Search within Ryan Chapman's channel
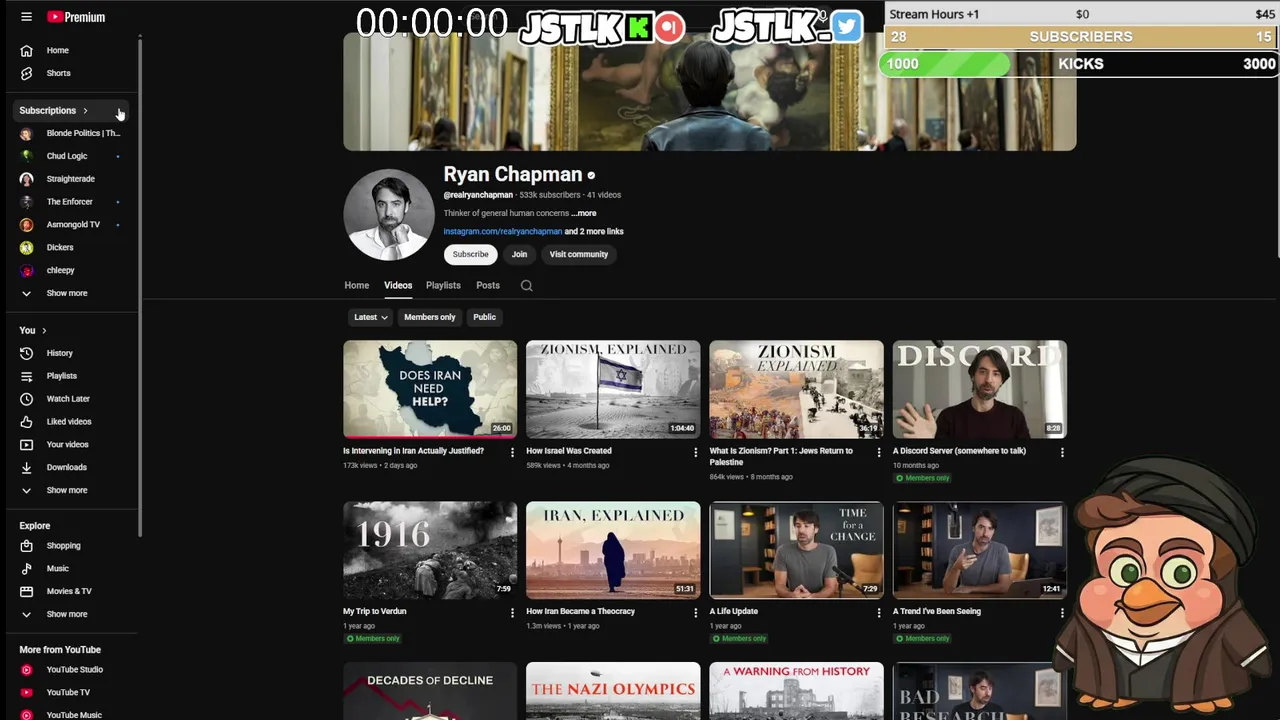This screenshot has height=720, width=1280. click(526, 285)
